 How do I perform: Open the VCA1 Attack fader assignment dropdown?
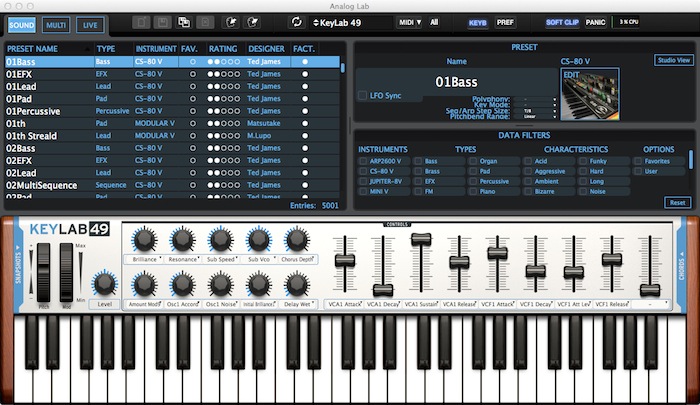(x=345, y=304)
